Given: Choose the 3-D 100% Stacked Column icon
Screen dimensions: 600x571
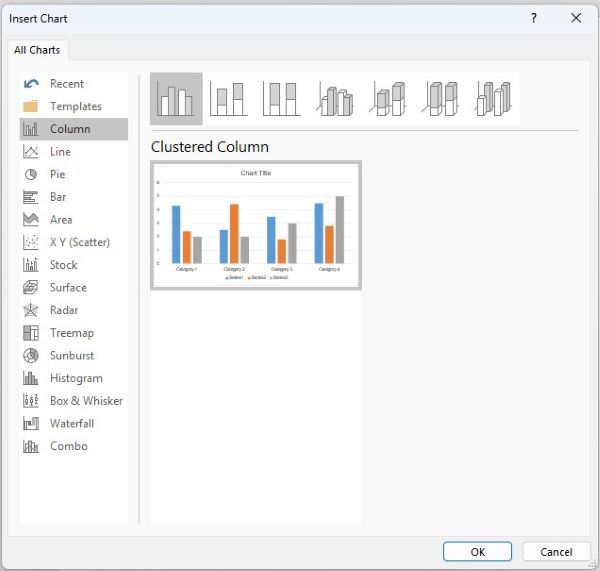Looking at the screenshot, I should (x=441, y=98).
